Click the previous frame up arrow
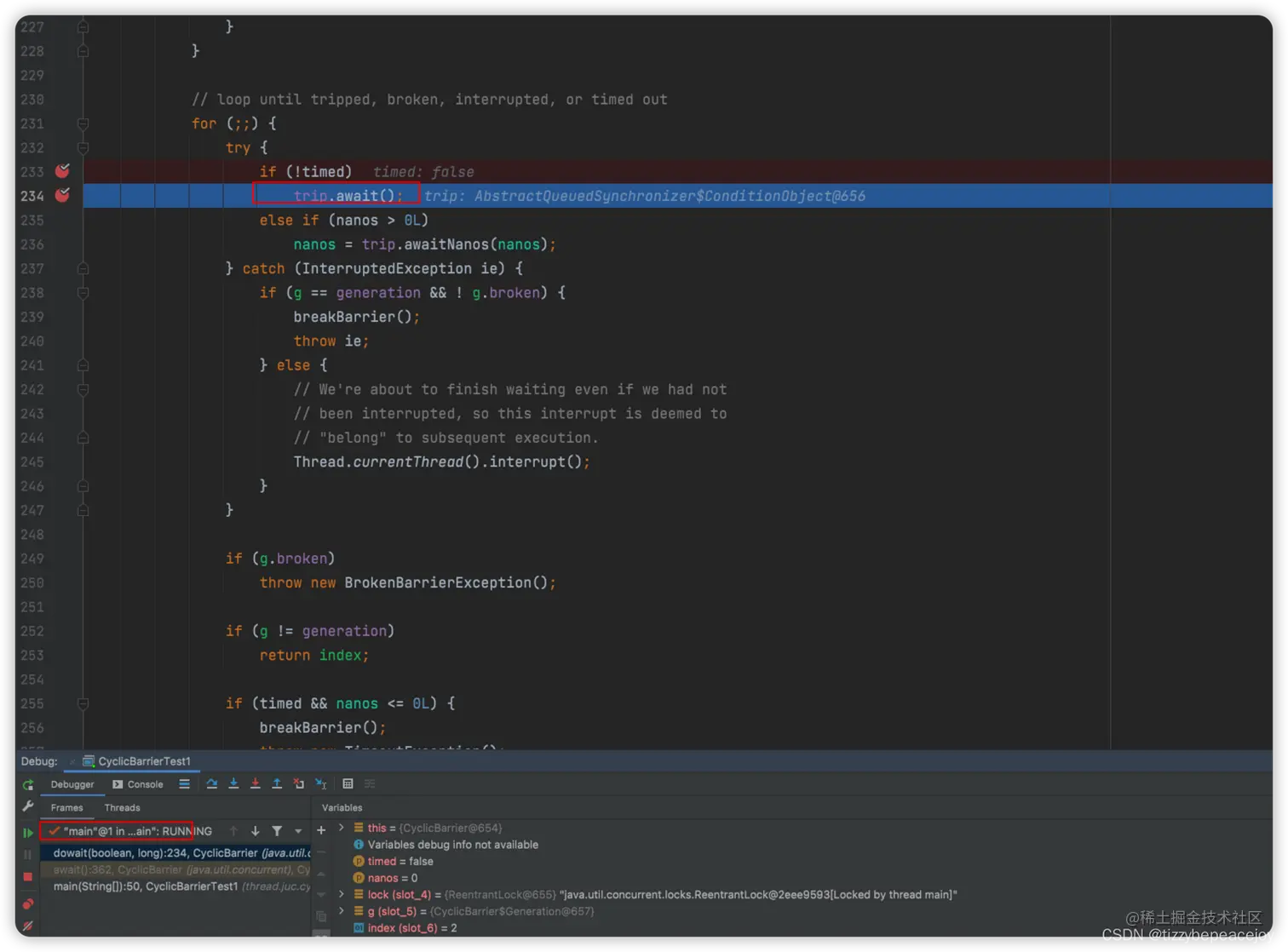Image resolution: width=1288 pixels, height=952 pixels. point(233,831)
